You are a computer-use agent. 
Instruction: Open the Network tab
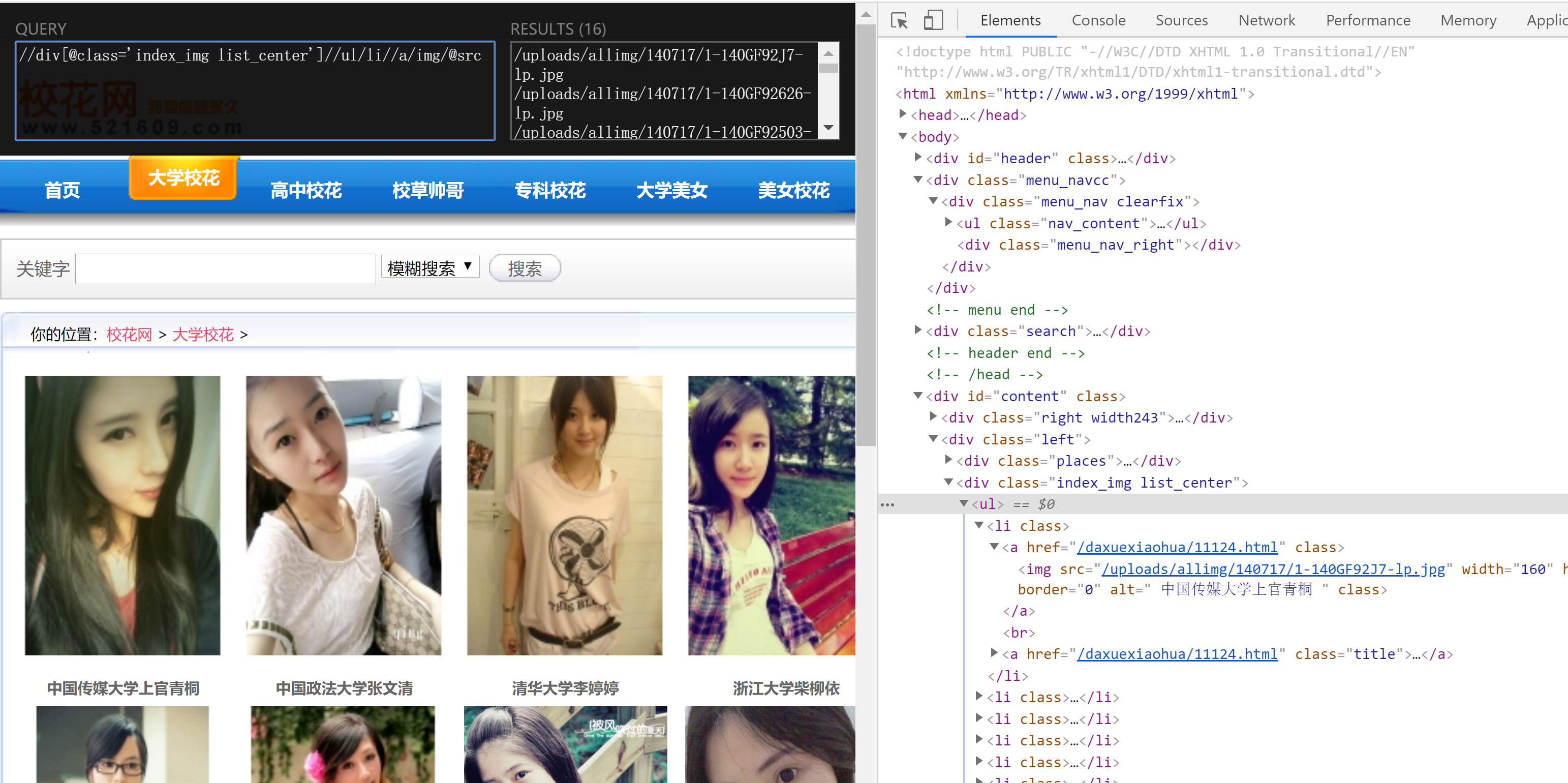pos(1266,21)
